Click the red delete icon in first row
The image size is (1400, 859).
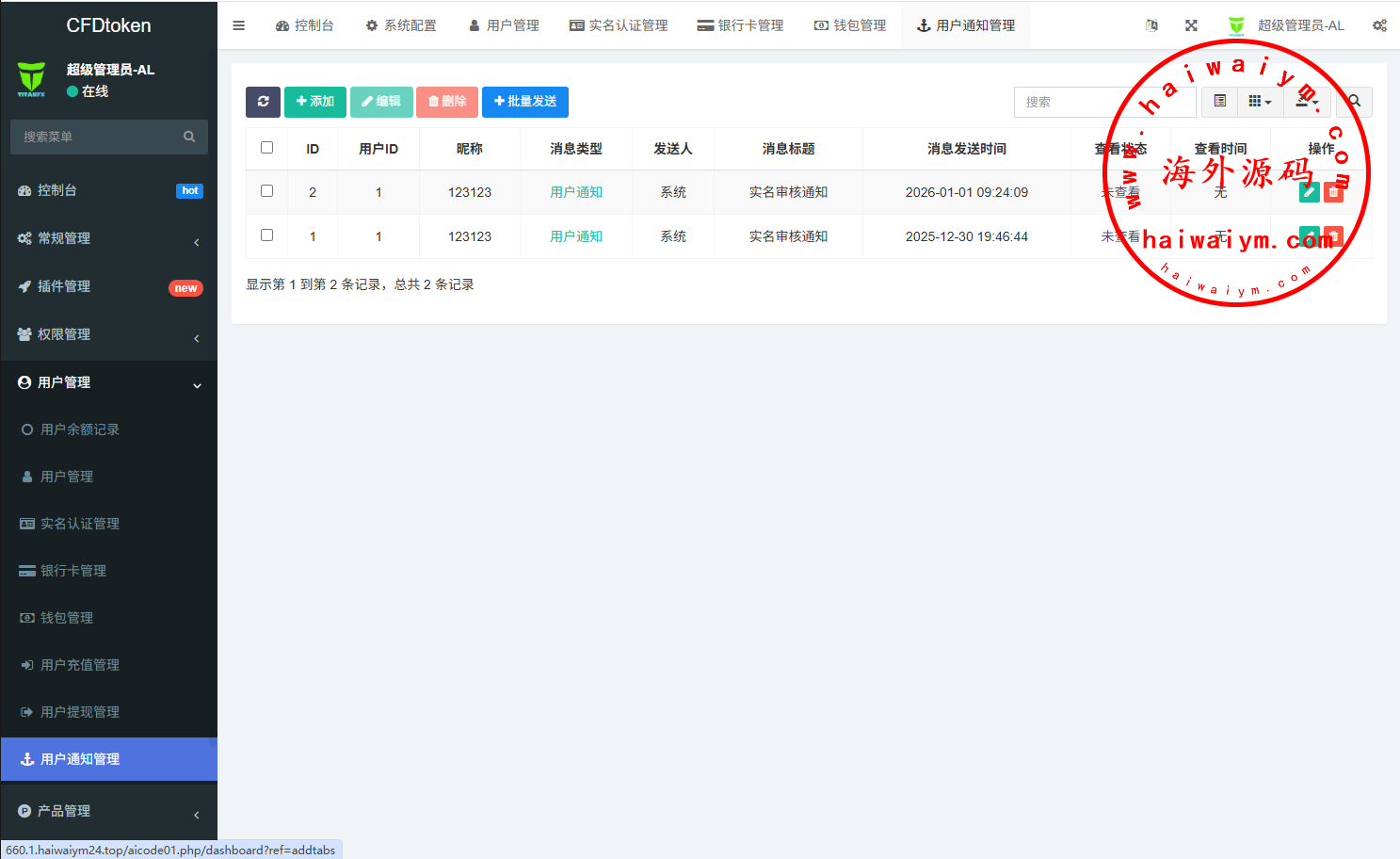point(1333,192)
